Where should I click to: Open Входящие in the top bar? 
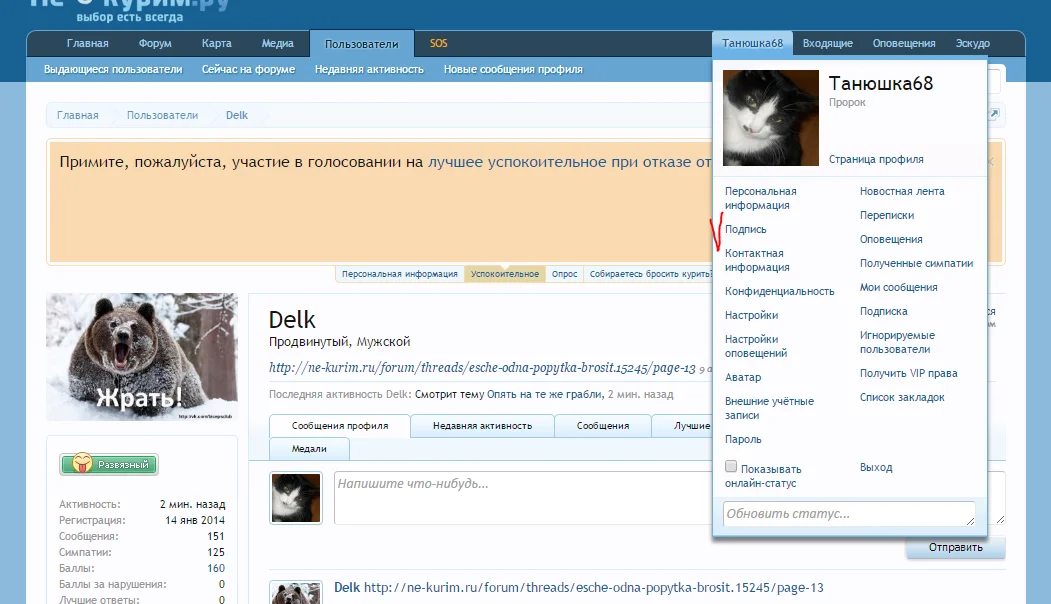828,44
